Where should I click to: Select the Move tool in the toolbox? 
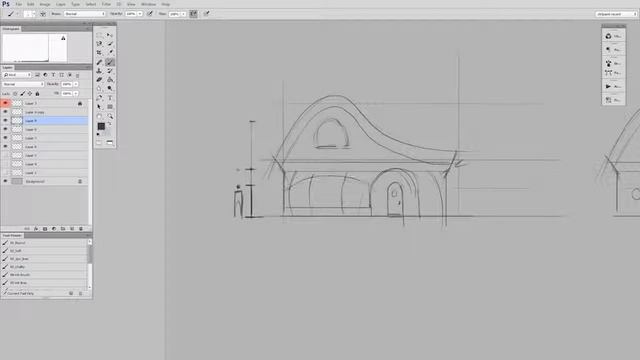pyautogui.click(x=110, y=35)
